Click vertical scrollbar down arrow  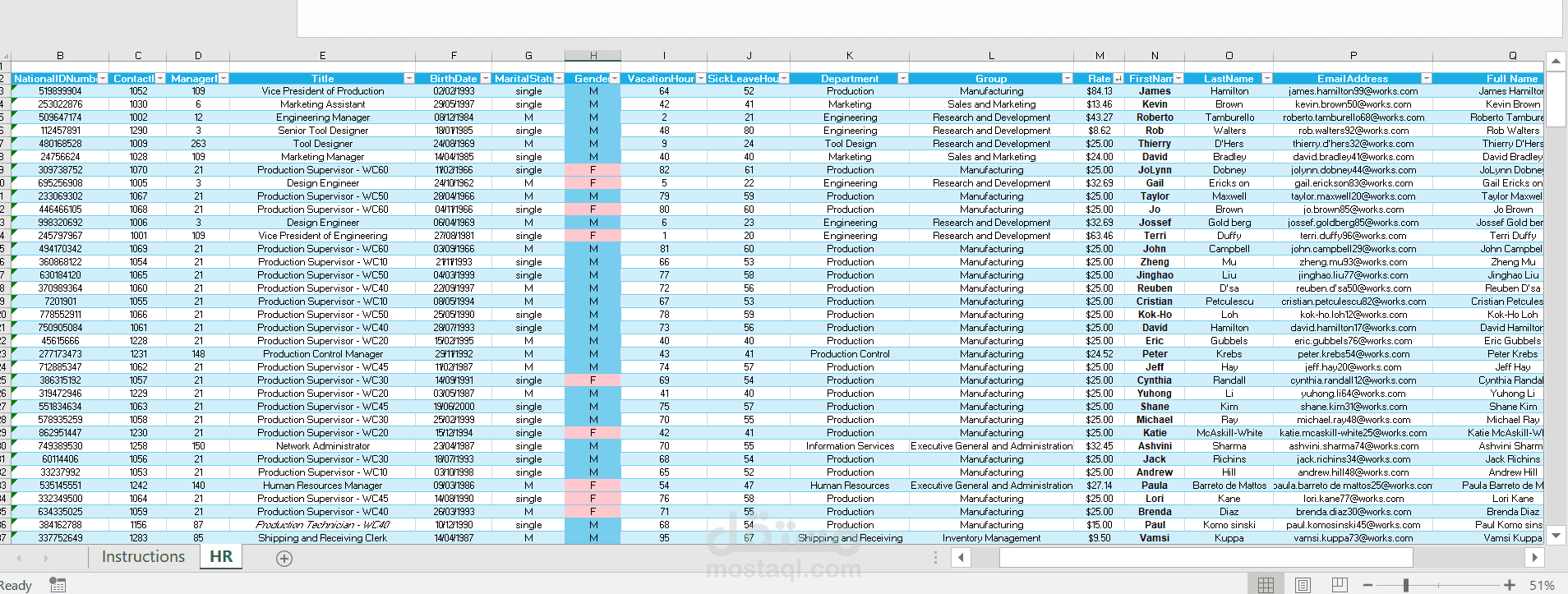(x=1556, y=536)
